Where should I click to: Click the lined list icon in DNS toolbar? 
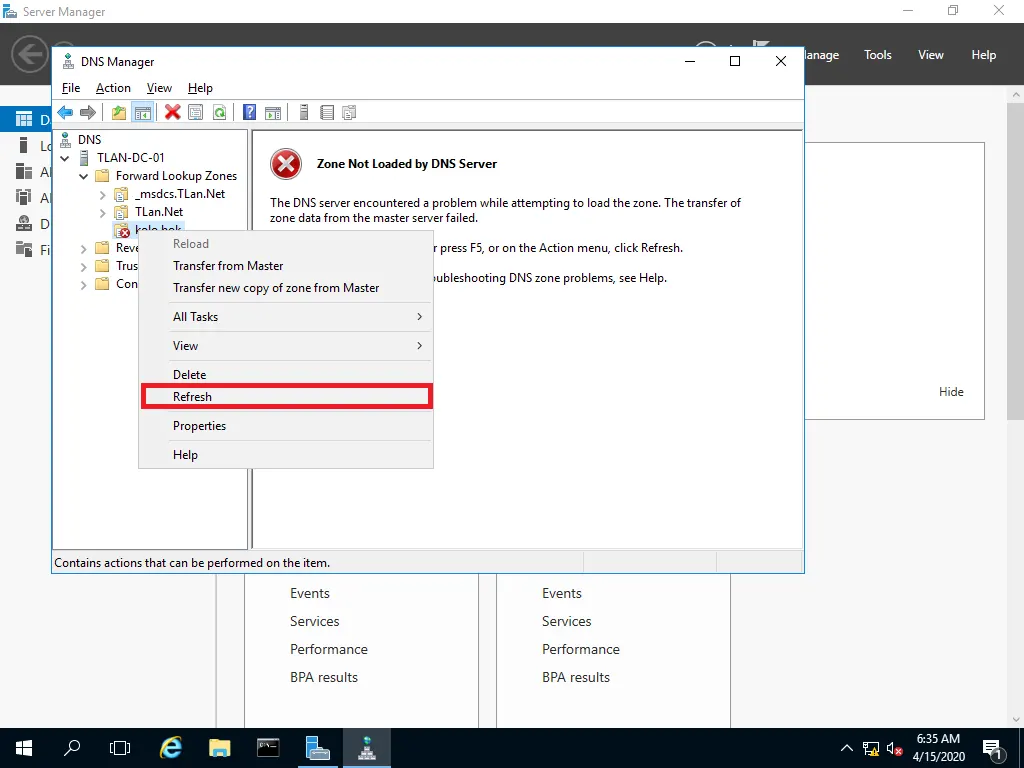pyautogui.click(x=327, y=112)
